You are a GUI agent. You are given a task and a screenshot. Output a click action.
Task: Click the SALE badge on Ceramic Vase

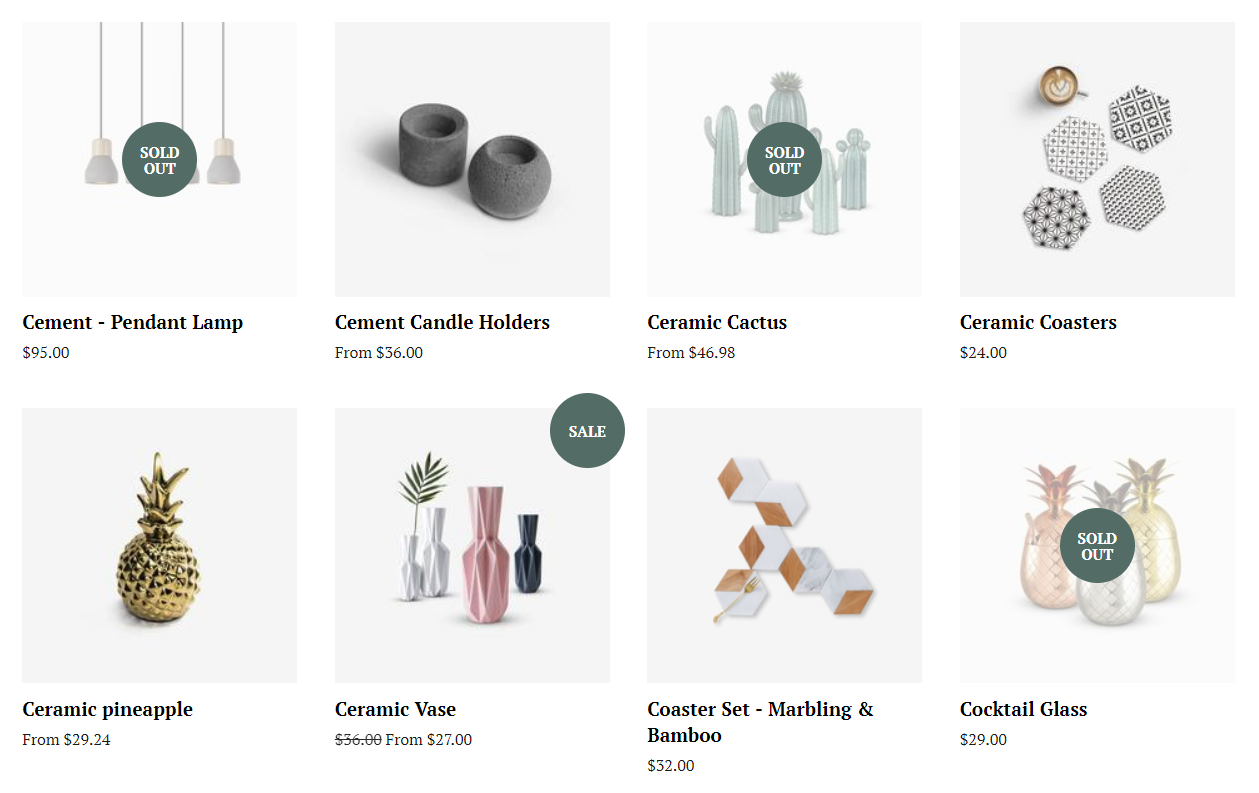pos(587,431)
